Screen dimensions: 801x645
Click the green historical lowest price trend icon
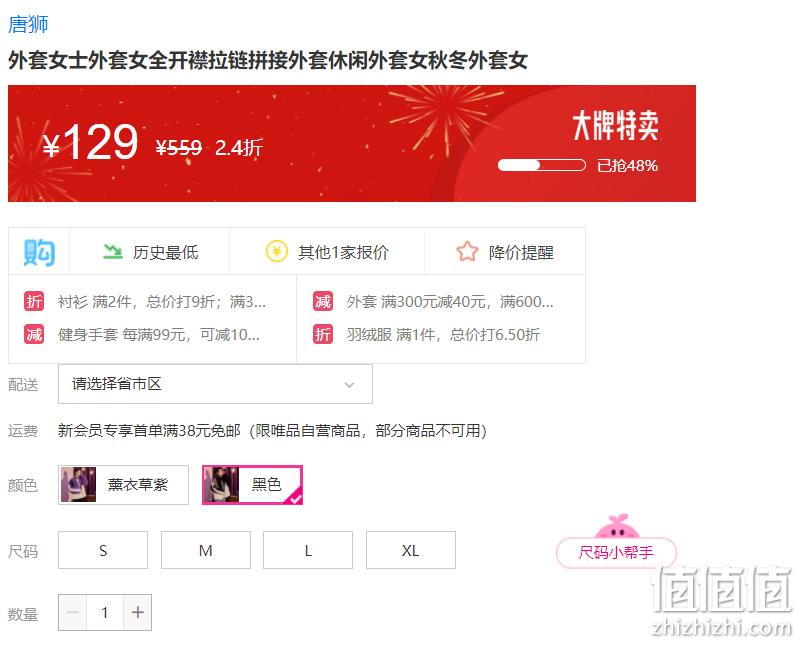click(113, 251)
